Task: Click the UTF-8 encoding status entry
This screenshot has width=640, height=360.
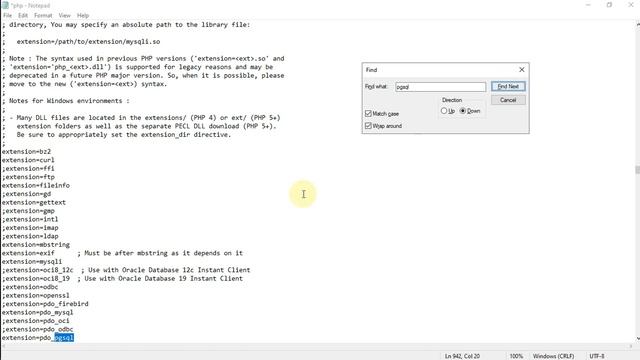Action: (597, 356)
